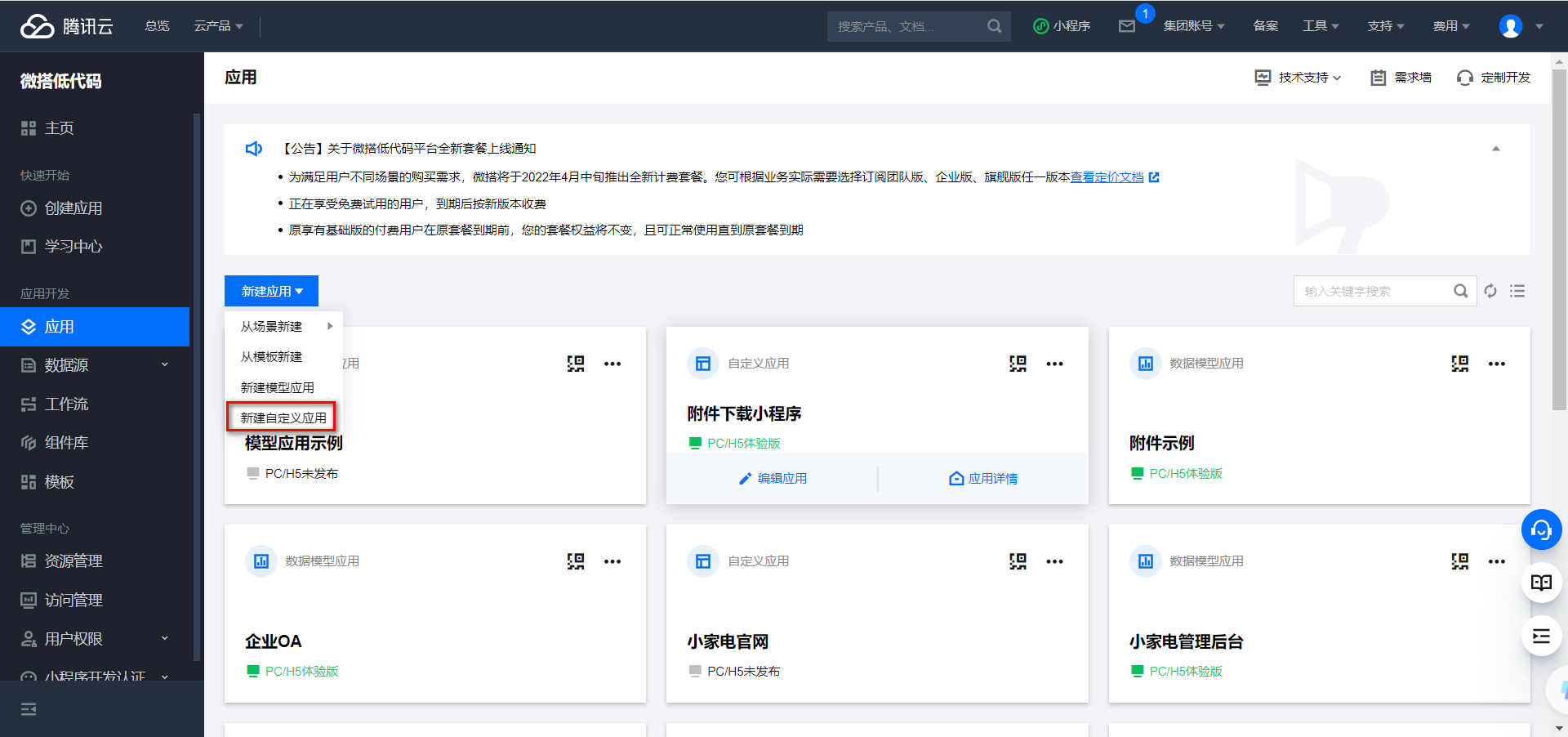Open the 技术支持 dropdown
Image resolution: width=1568 pixels, height=737 pixels.
click(x=1298, y=78)
